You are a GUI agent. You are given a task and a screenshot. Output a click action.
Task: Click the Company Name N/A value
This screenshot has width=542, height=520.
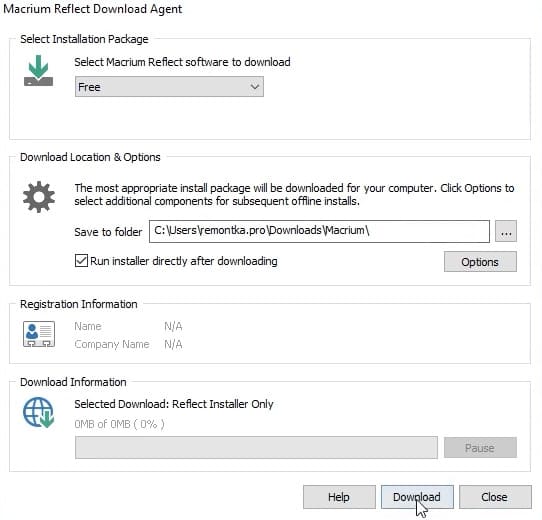click(x=173, y=344)
